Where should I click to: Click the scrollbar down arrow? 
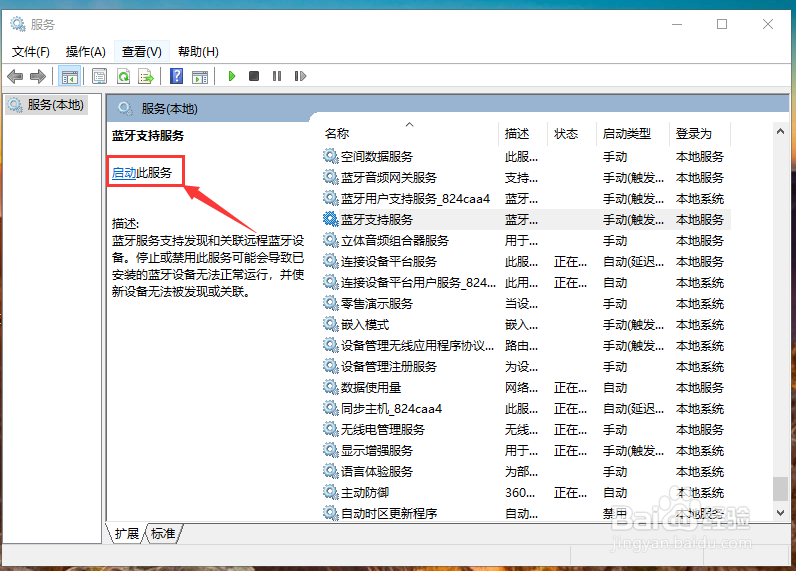tap(780, 513)
